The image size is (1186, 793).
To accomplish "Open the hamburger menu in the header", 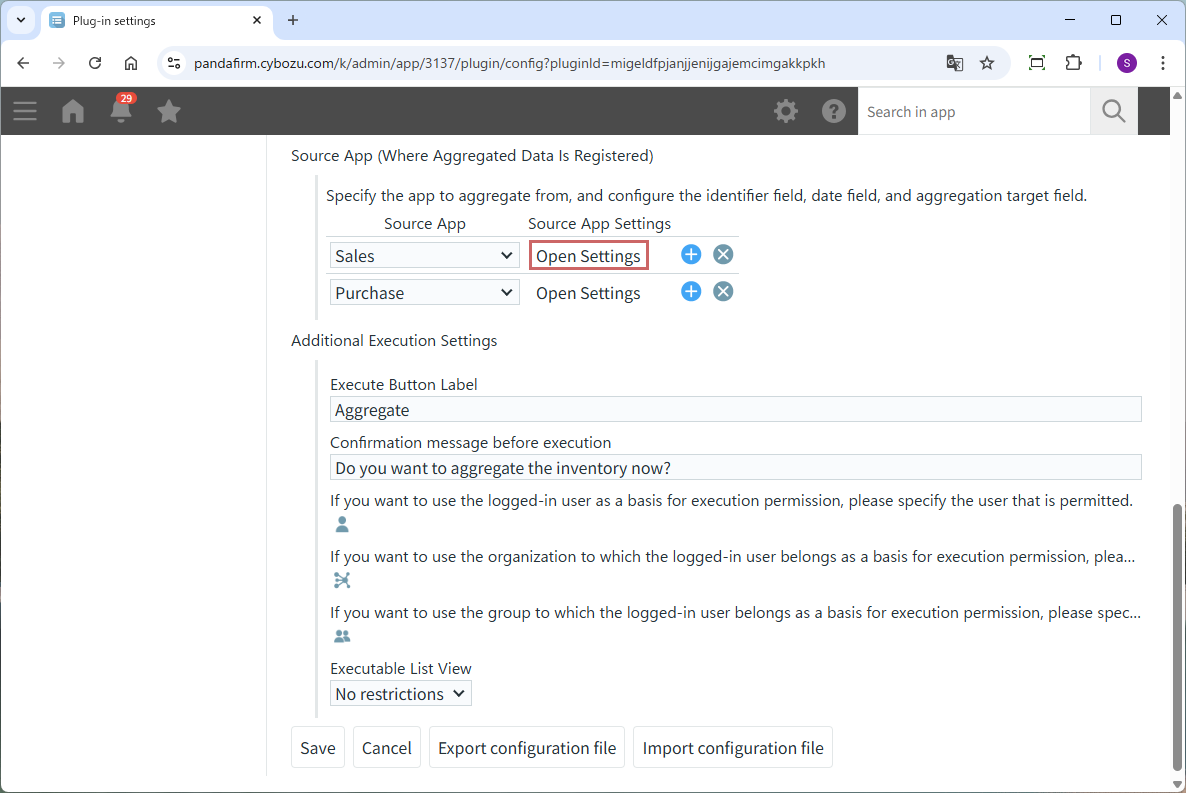I will point(25,111).
